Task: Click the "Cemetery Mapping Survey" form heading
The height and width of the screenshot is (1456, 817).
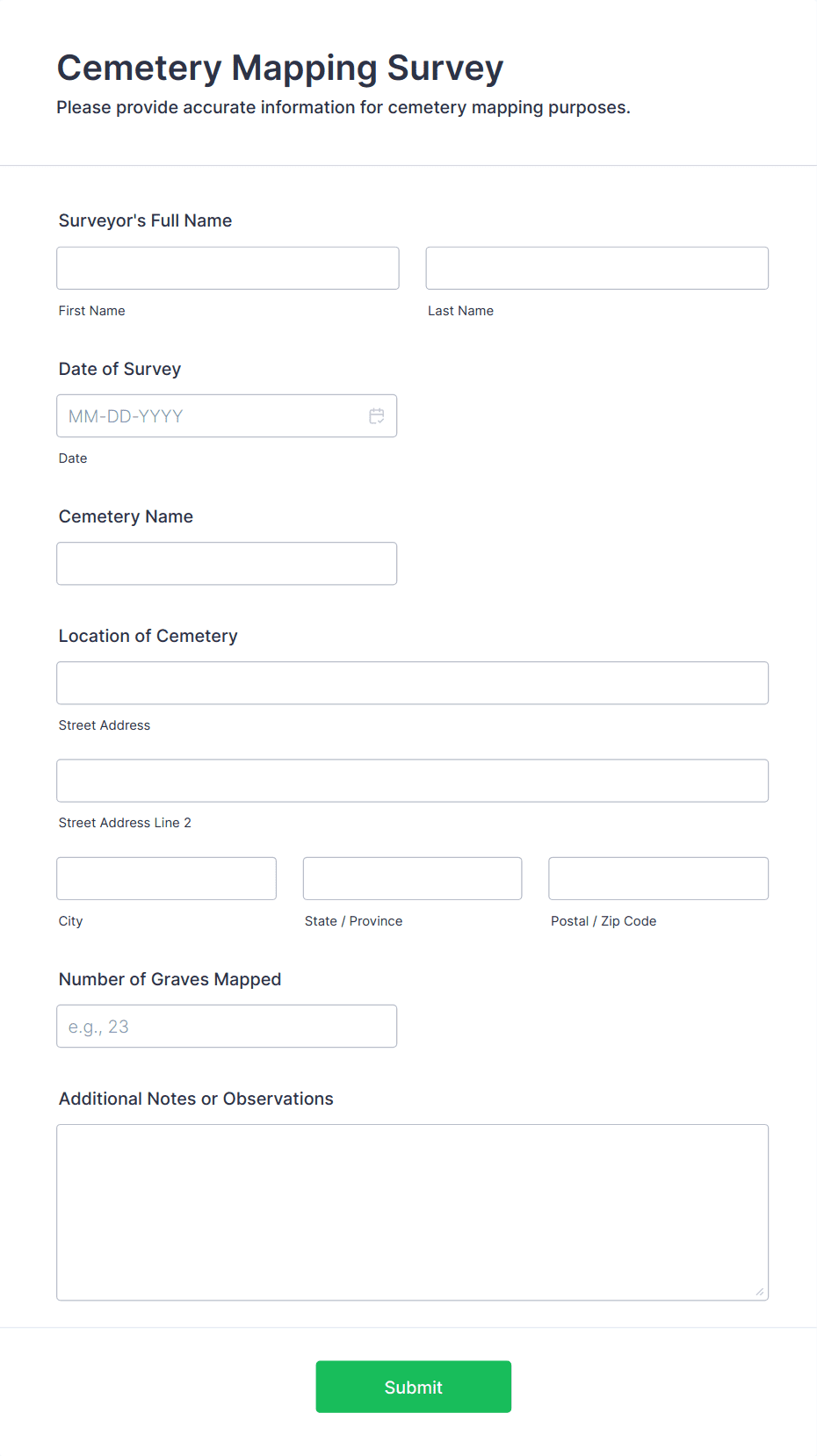Action: [x=280, y=68]
